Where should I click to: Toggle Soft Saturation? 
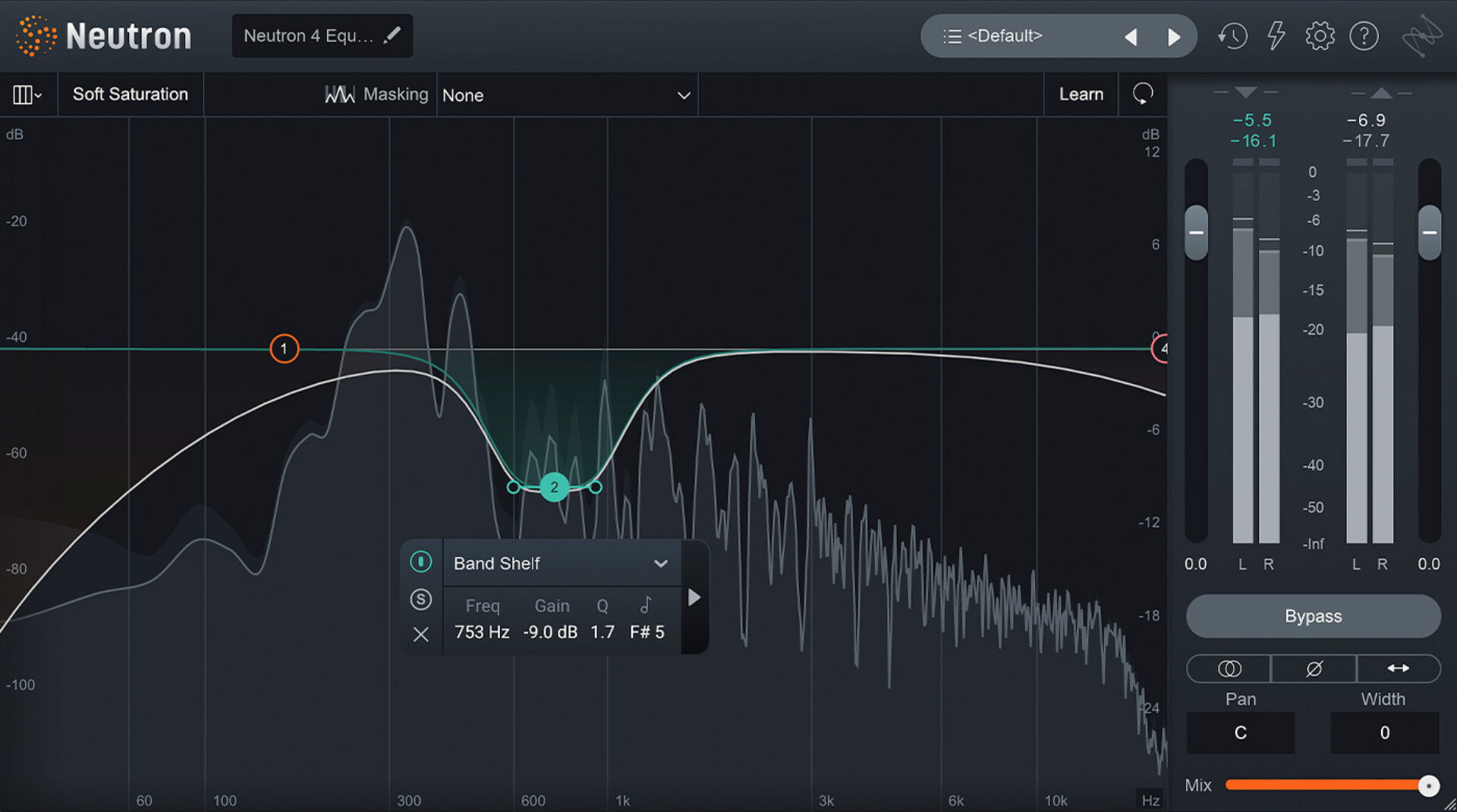tap(131, 94)
